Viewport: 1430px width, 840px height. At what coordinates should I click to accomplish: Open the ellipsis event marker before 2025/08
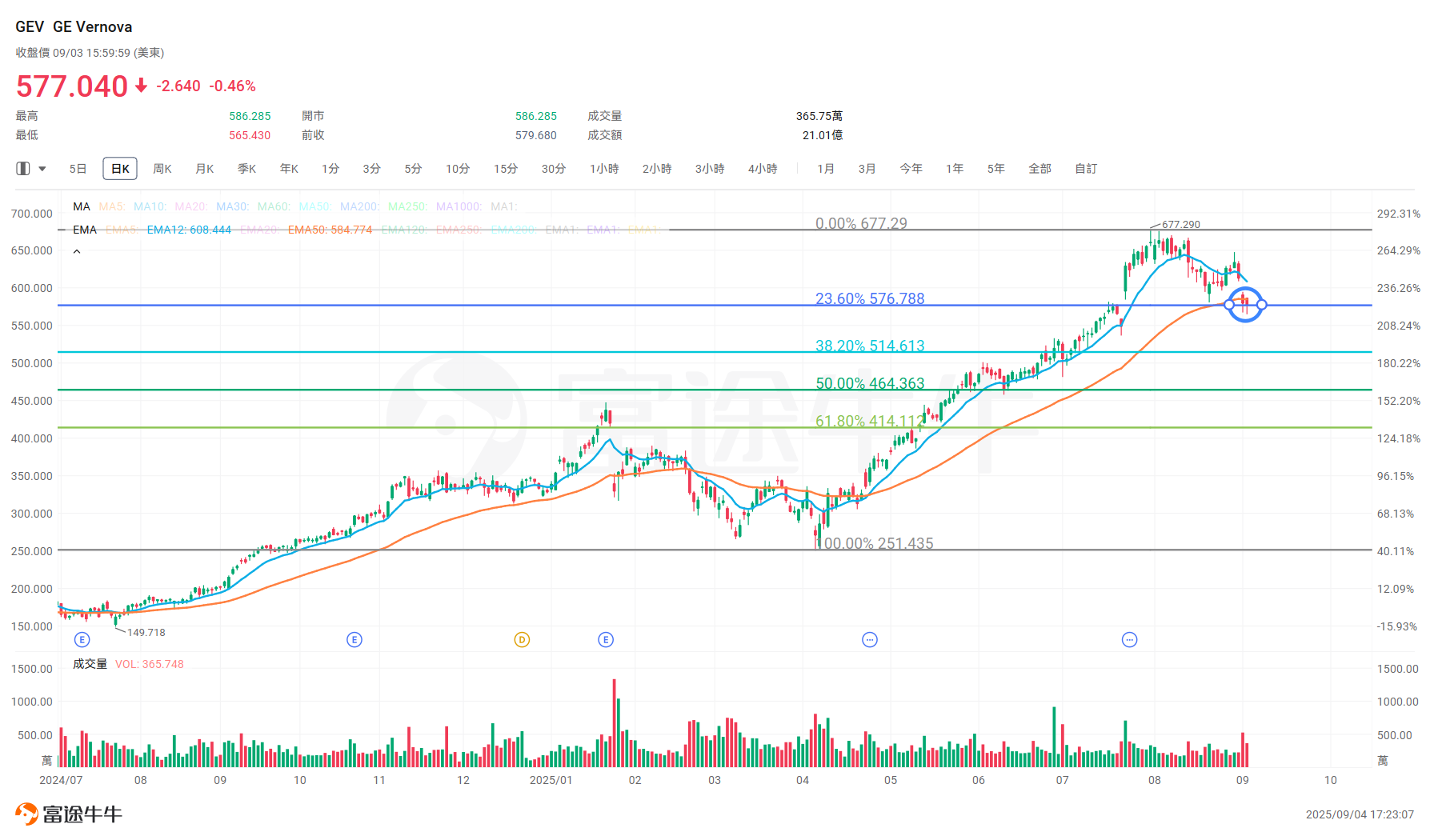1129,639
